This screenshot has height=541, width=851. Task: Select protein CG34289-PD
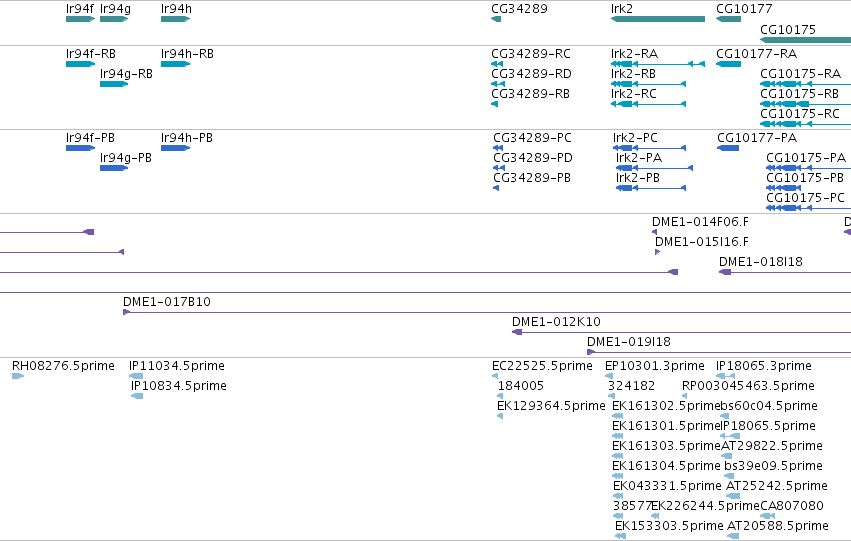tap(533, 158)
